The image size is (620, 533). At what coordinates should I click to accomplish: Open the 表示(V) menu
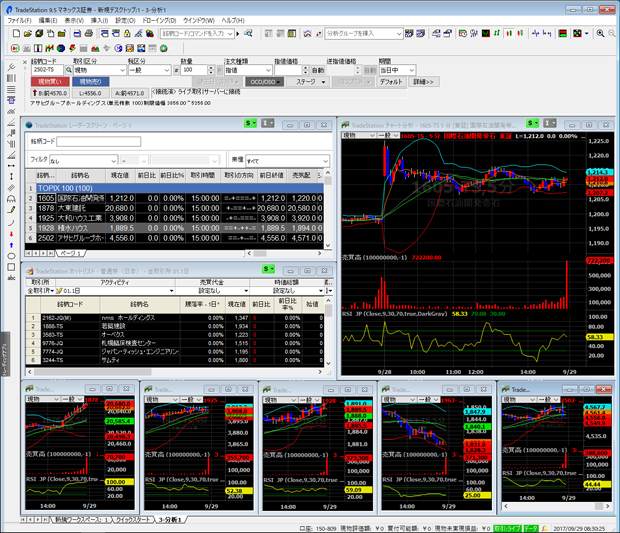coord(74,20)
